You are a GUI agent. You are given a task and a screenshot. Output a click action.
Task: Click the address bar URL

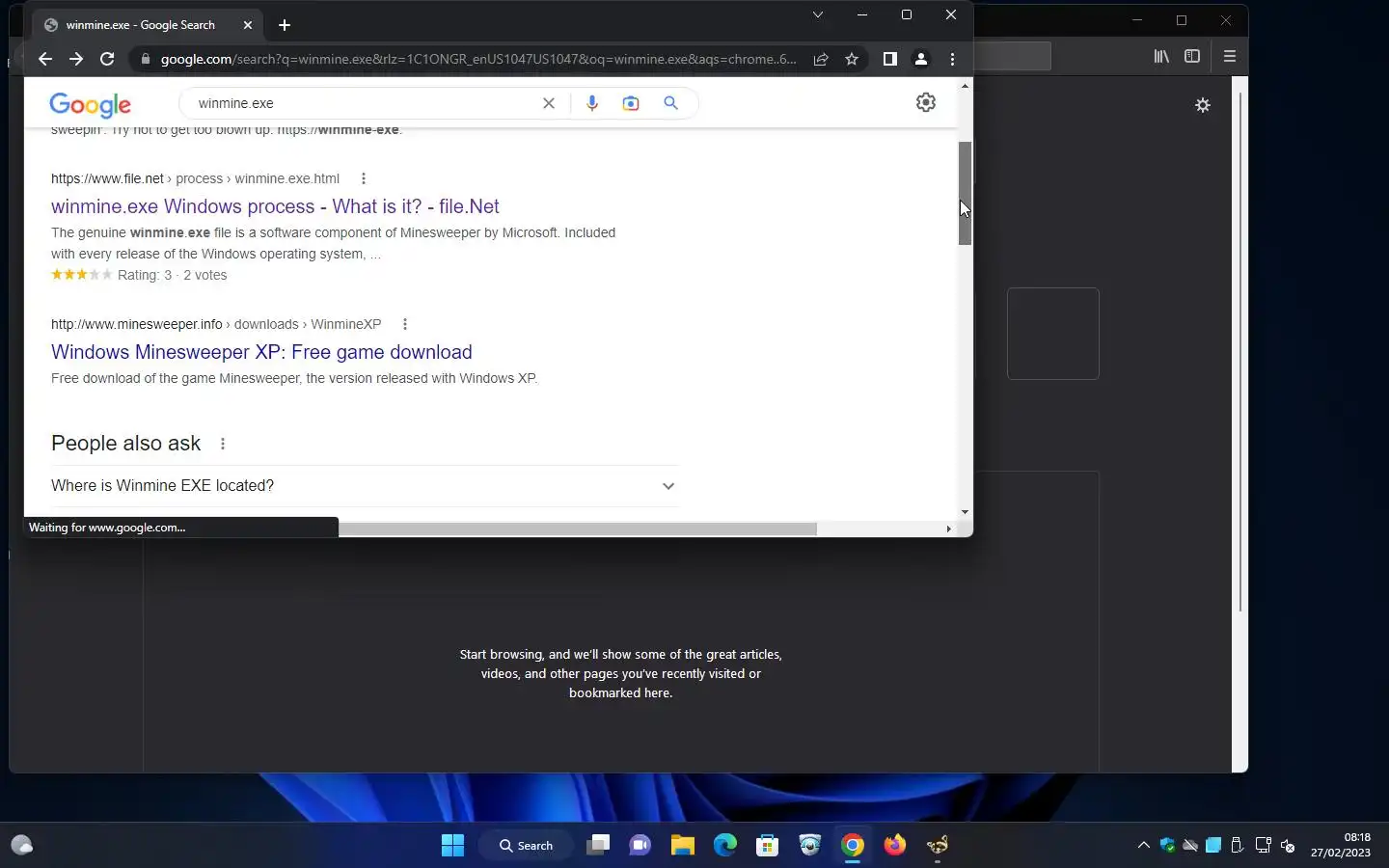pyautogui.click(x=478, y=59)
